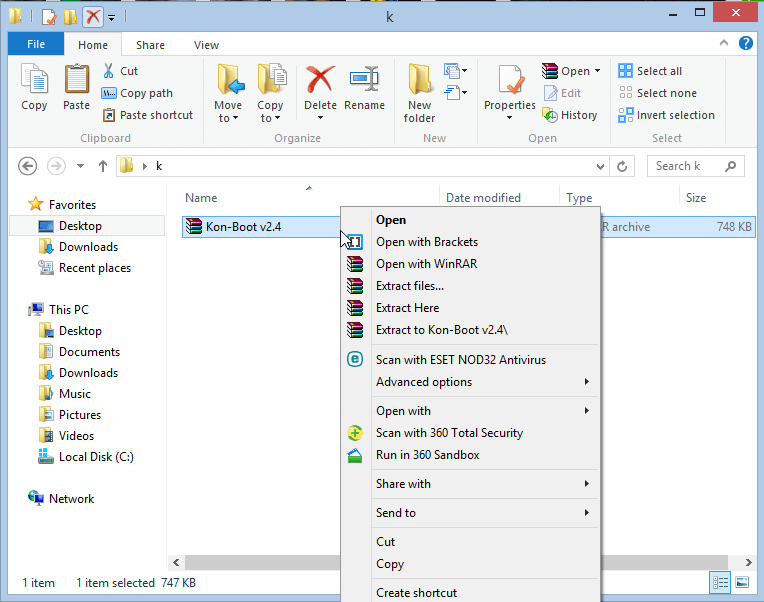Open the Easy access dropdown icon

(455, 92)
